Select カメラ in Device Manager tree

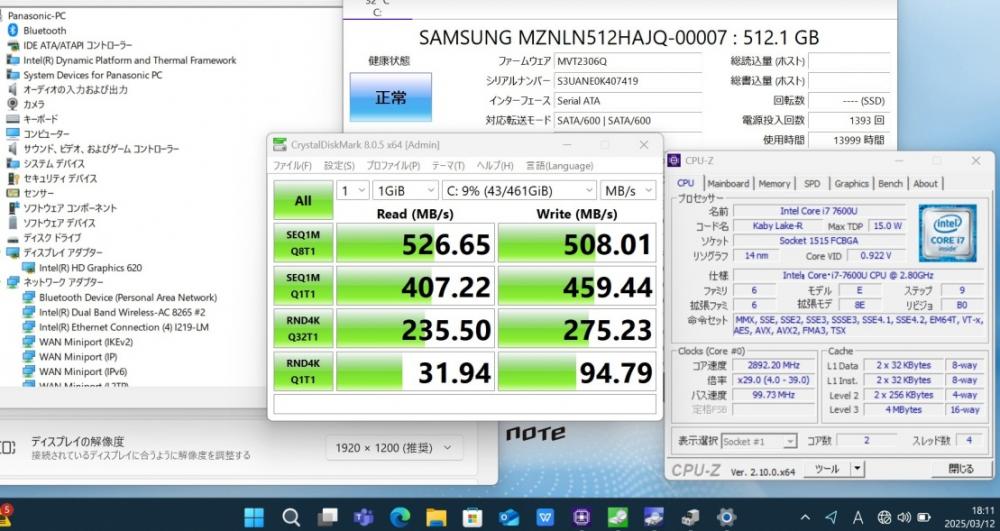[x=34, y=104]
